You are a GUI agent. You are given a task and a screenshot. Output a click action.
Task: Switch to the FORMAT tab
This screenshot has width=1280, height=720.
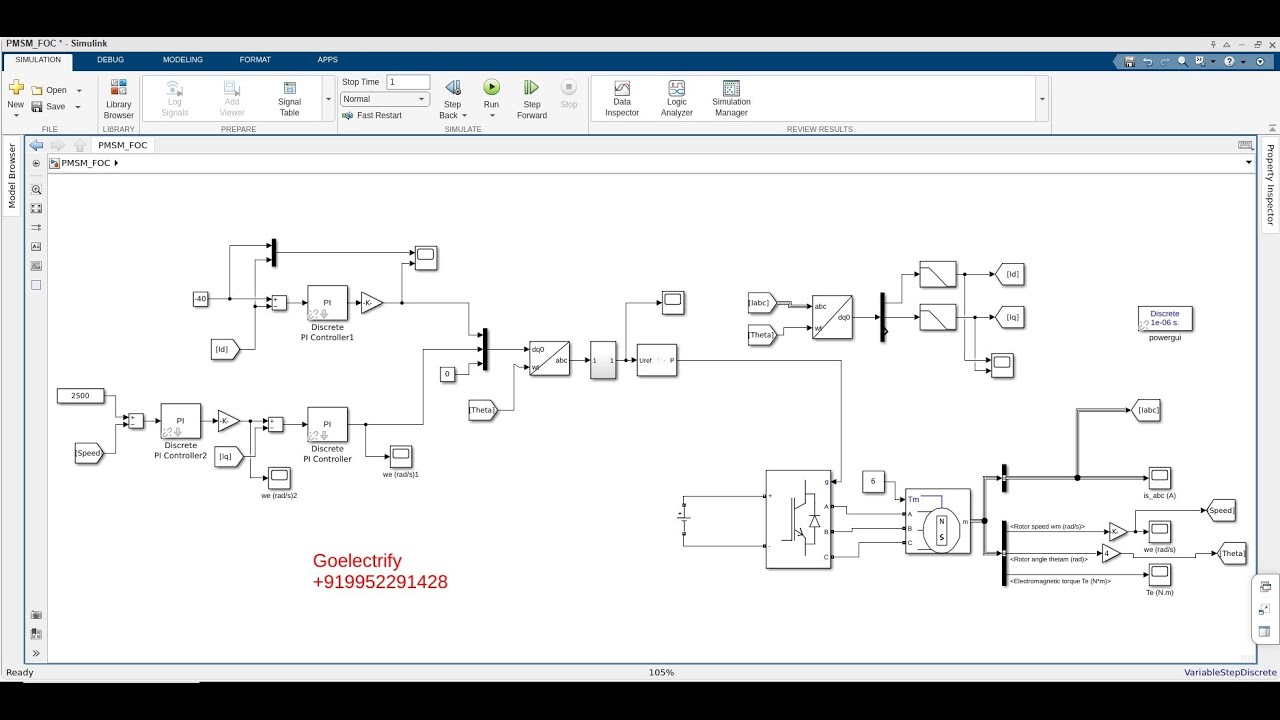click(255, 60)
